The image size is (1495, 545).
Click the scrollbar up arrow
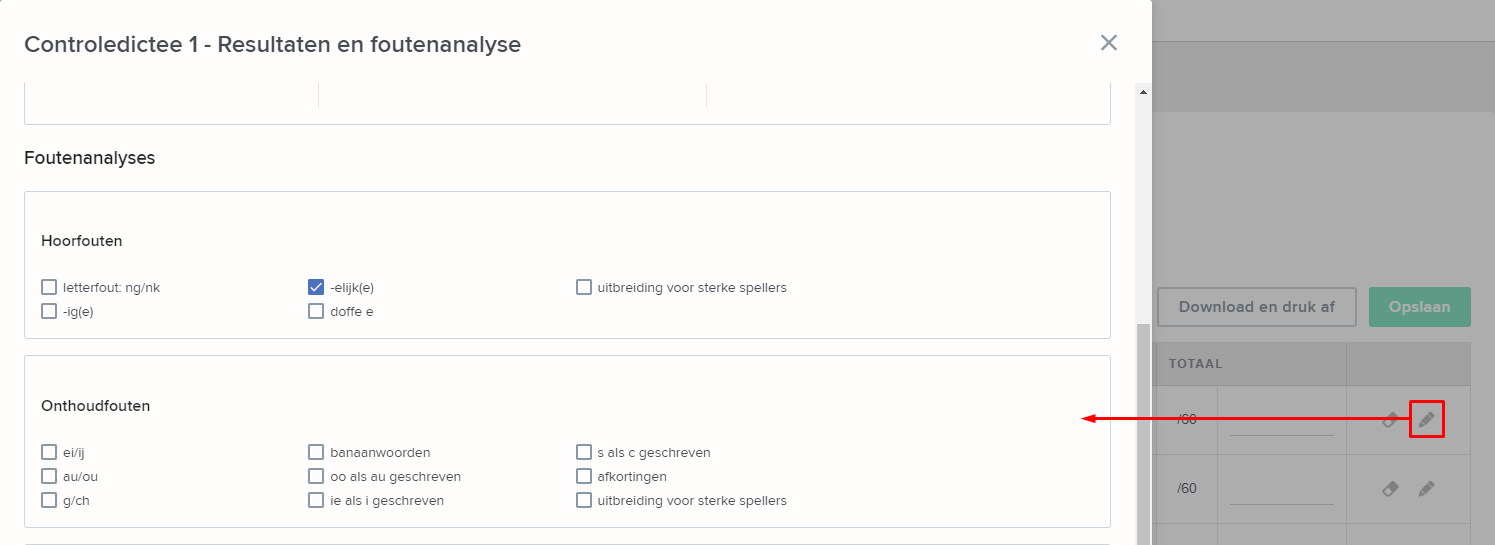coord(1143,92)
